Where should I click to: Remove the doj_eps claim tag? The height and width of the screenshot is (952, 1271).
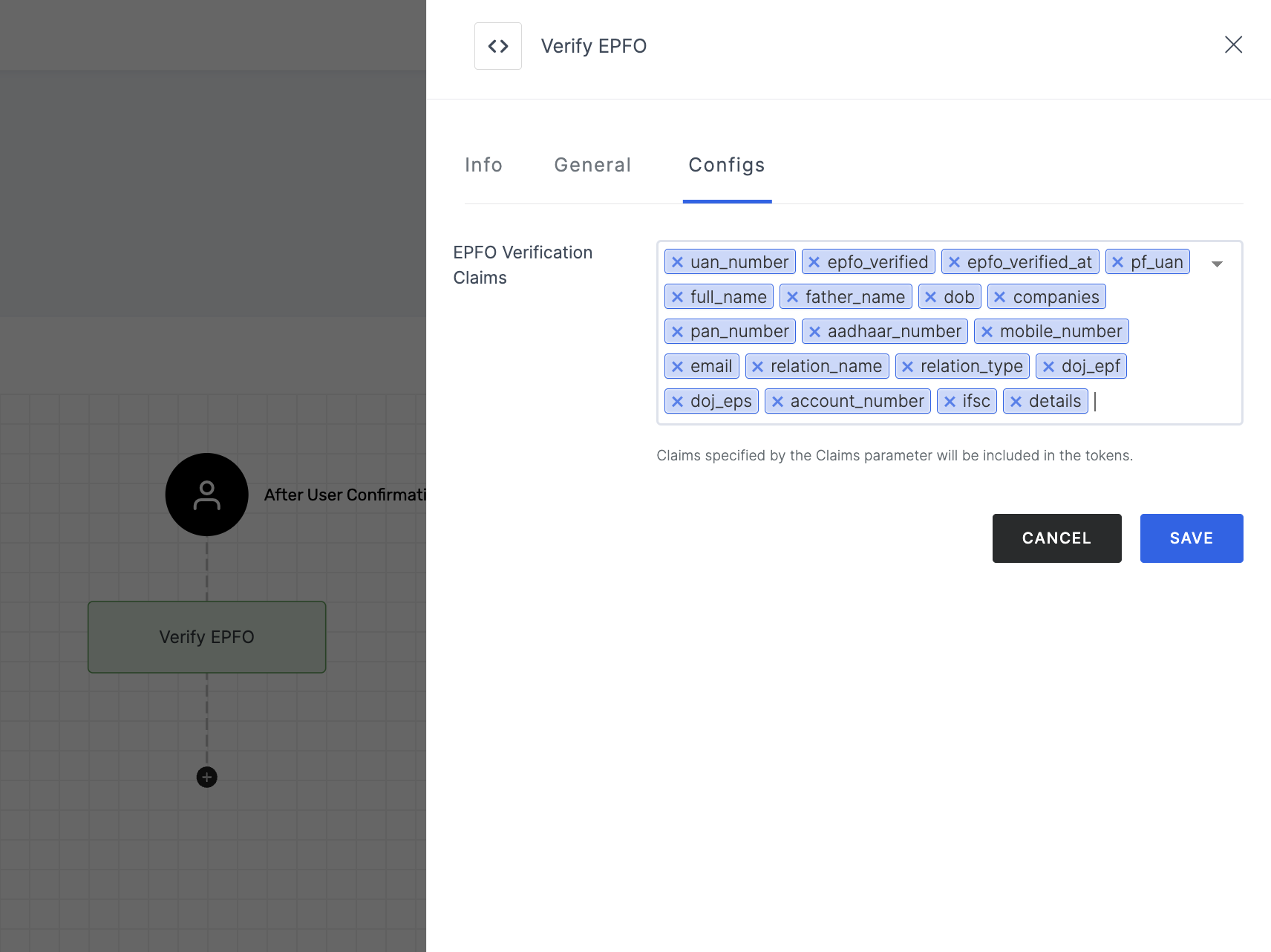pos(677,402)
